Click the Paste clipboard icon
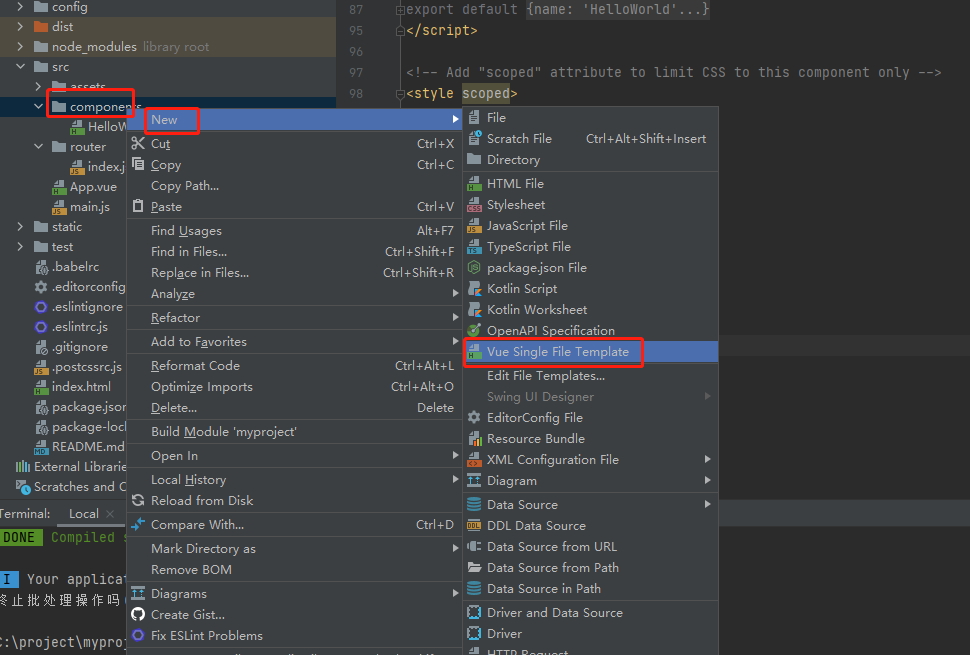The width and height of the screenshot is (970, 655). click(138, 207)
